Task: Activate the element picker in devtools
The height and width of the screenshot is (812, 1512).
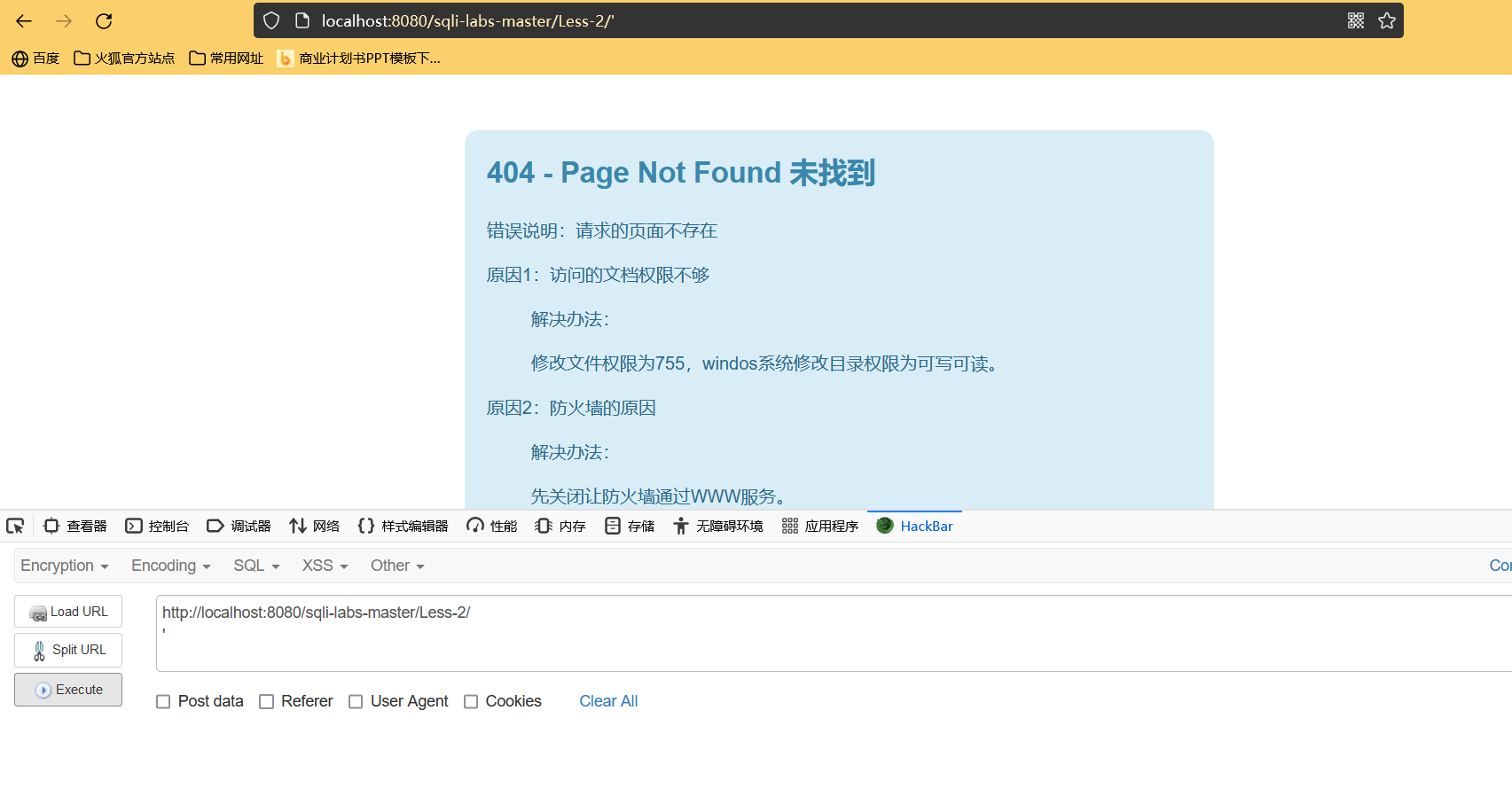Action: [x=15, y=526]
